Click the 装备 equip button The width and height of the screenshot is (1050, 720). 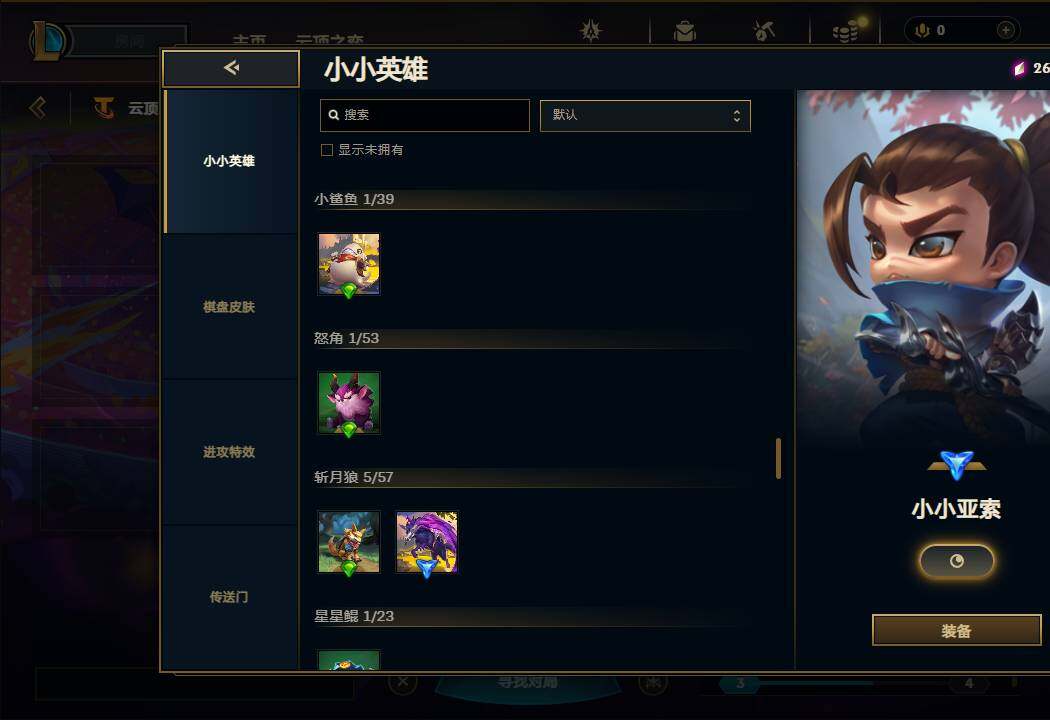pyautogui.click(x=956, y=630)
